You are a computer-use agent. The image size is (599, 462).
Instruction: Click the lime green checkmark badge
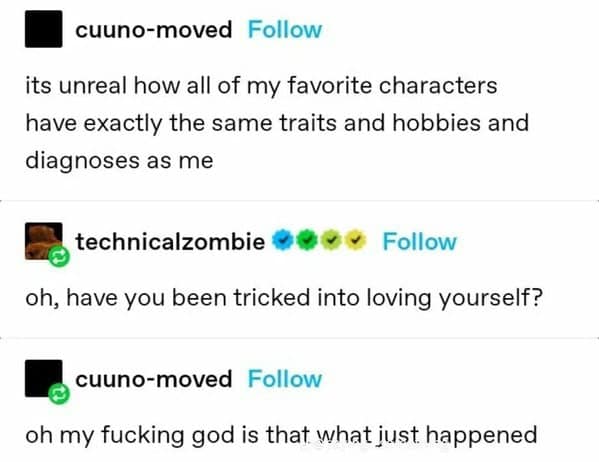coord(331,240)
